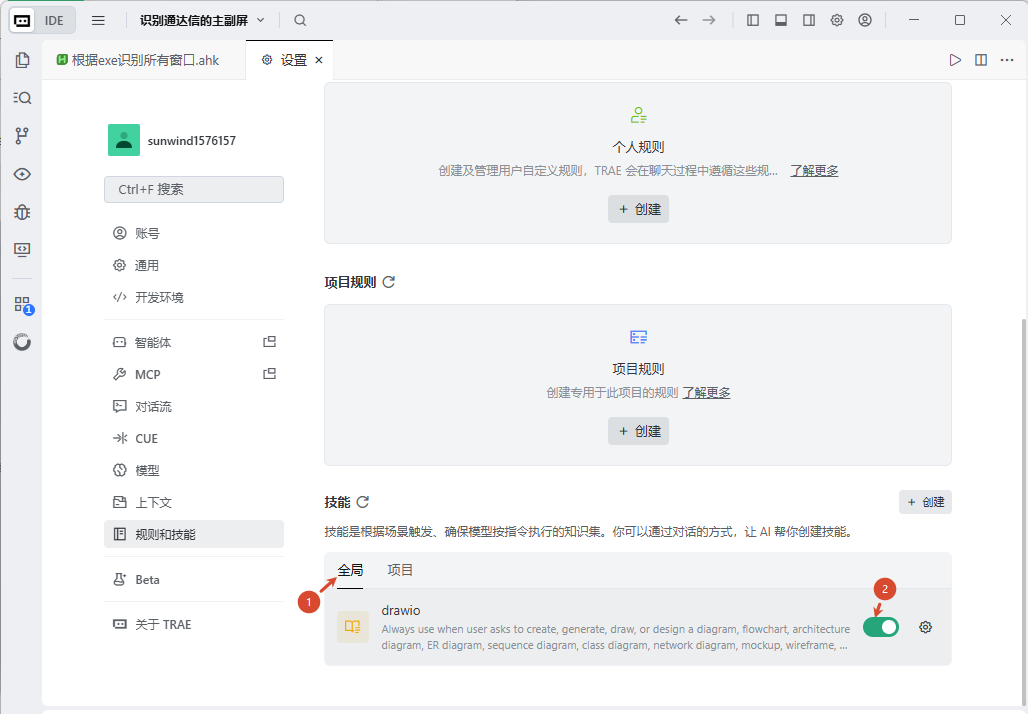Toggle the right sidebar layout icon
Screen dimensions: 1028x714
[809, 20]
